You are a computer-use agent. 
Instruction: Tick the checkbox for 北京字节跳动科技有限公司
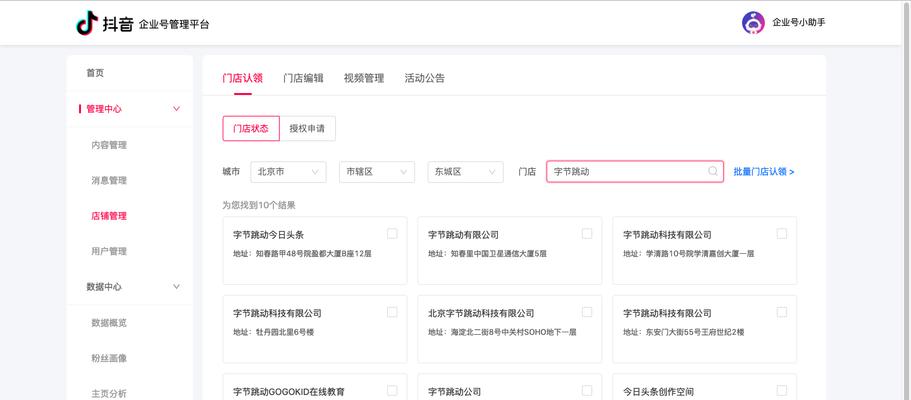(x=587, y=312)
